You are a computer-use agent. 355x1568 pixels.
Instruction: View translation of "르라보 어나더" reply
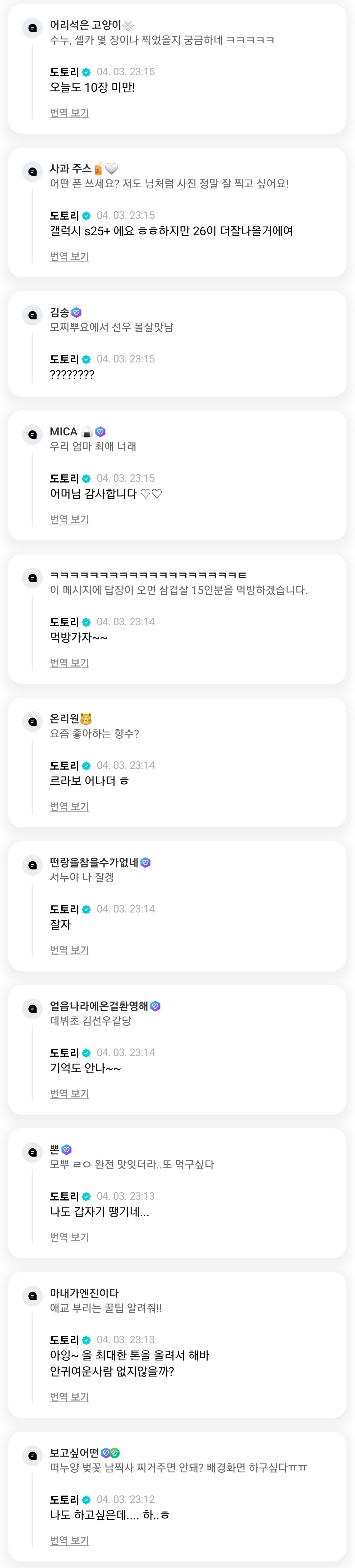pos(69,807)
